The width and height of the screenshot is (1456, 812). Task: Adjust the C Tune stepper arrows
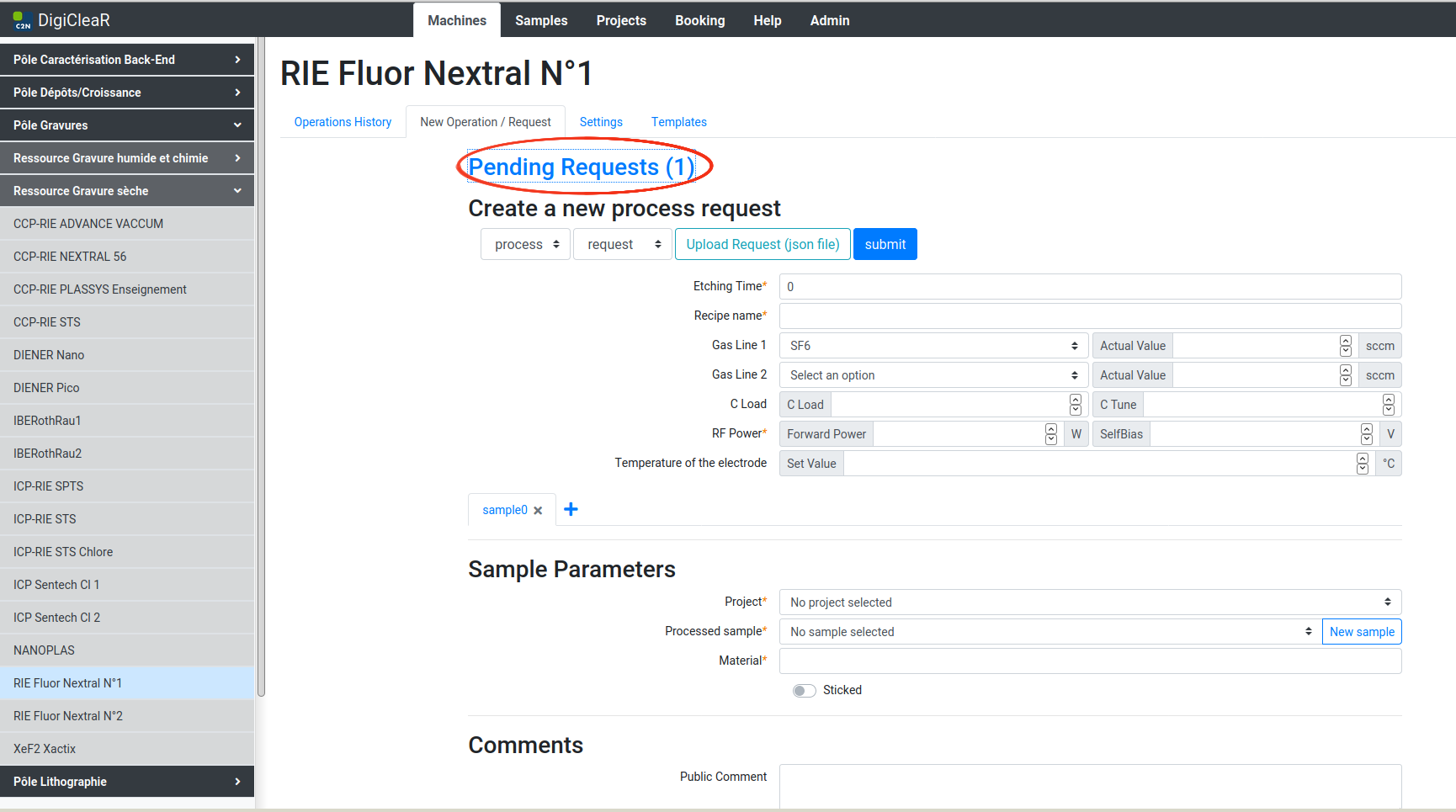(1388, 405)
